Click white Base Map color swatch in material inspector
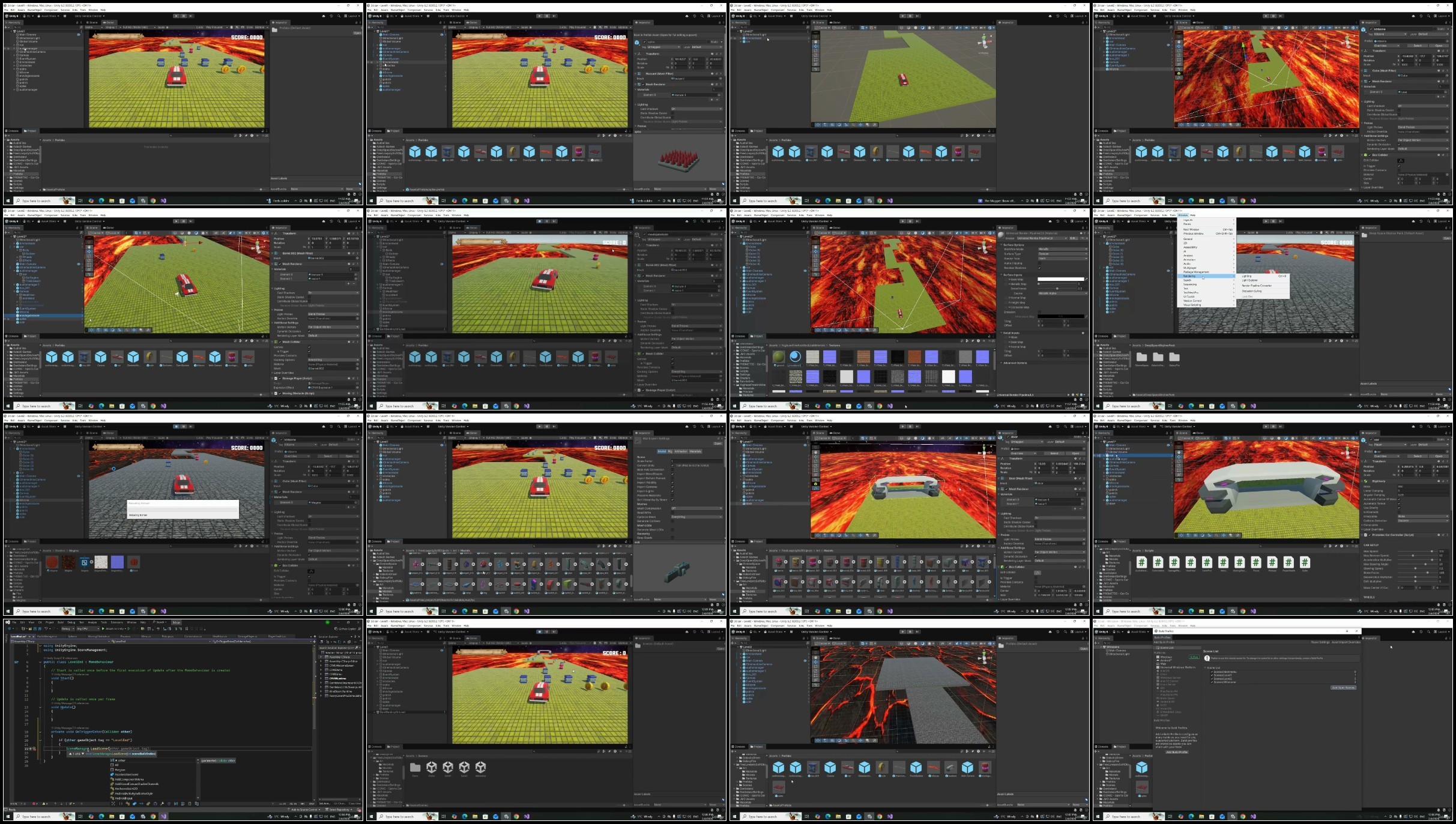This screenshot has width=1456, height=824. 1060,279
